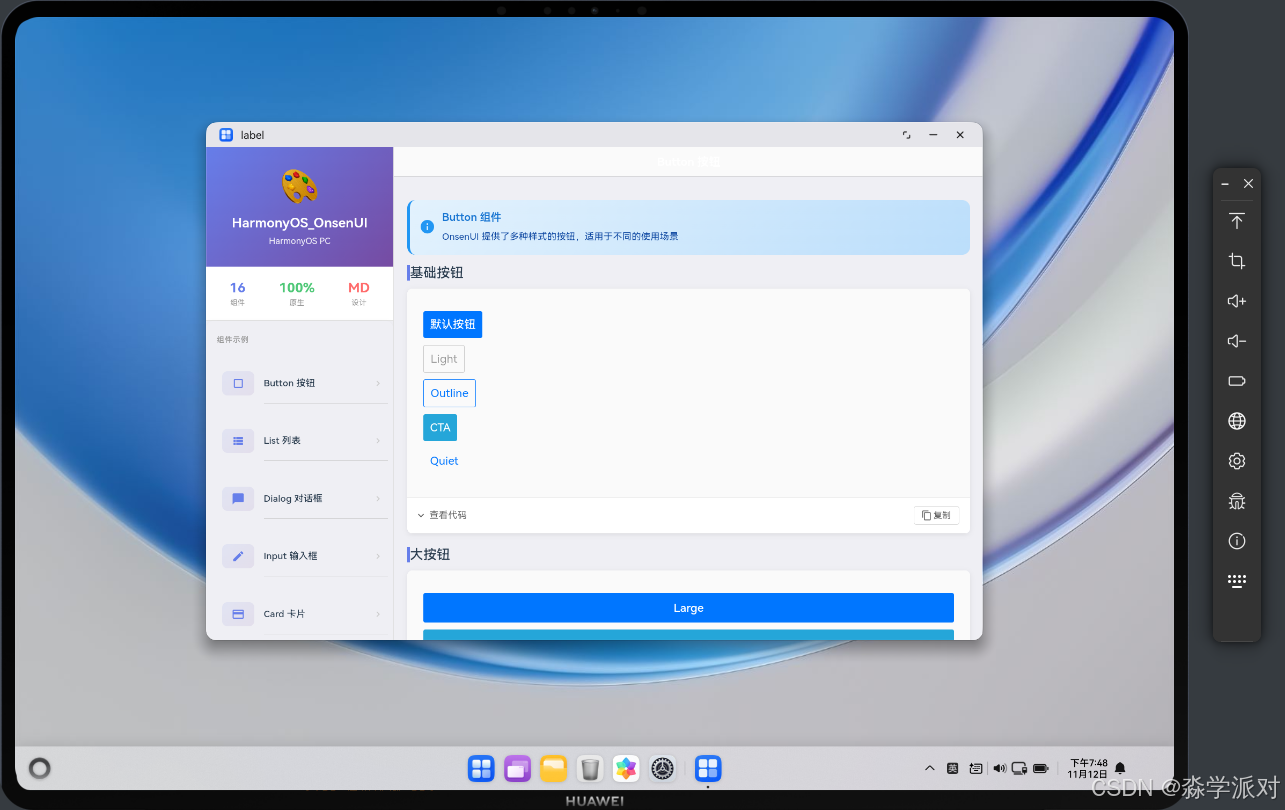Click the emulator globe network icon
Screen dimensions: 1285x810
tap(1237, 421)
